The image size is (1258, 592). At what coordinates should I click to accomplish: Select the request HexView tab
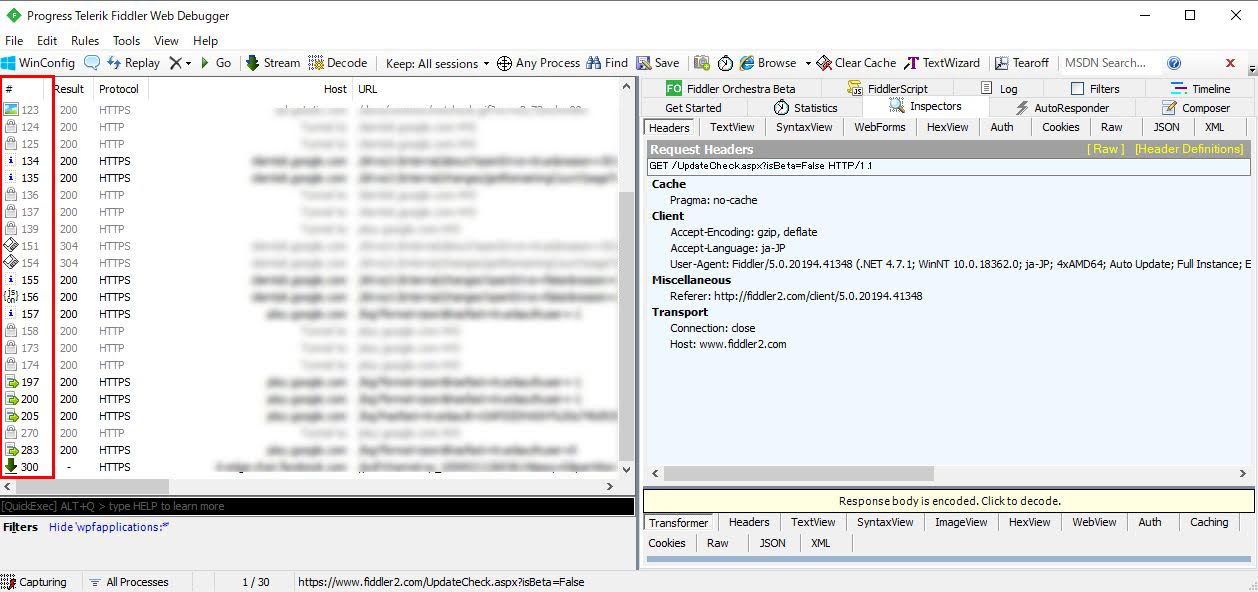(x=948, y=127)
